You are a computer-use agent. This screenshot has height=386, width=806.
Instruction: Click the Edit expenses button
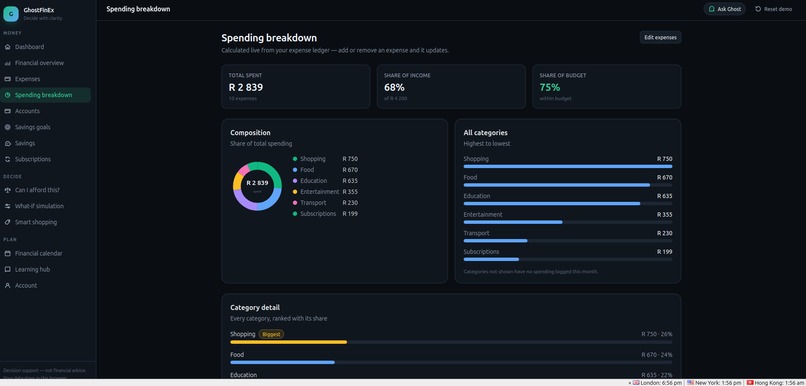(x=660, y=38)
